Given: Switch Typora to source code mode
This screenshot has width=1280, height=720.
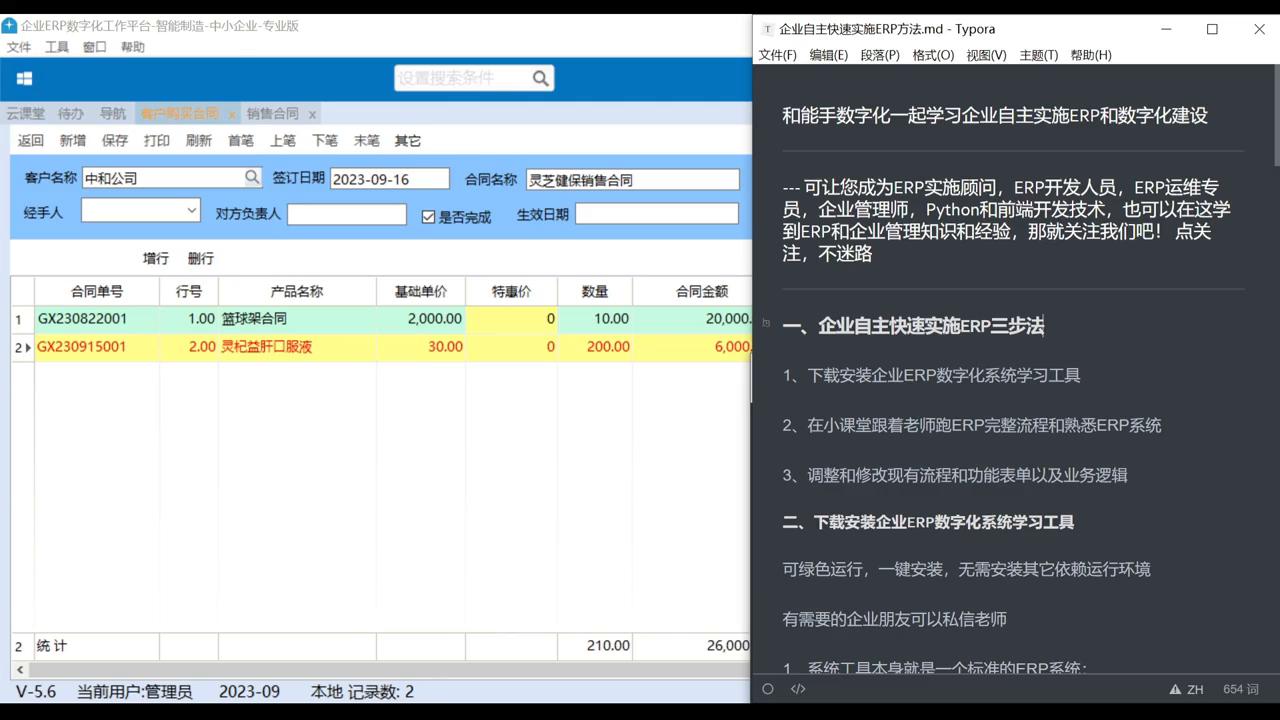Looking at the screenshot, I should click(797, 688).
